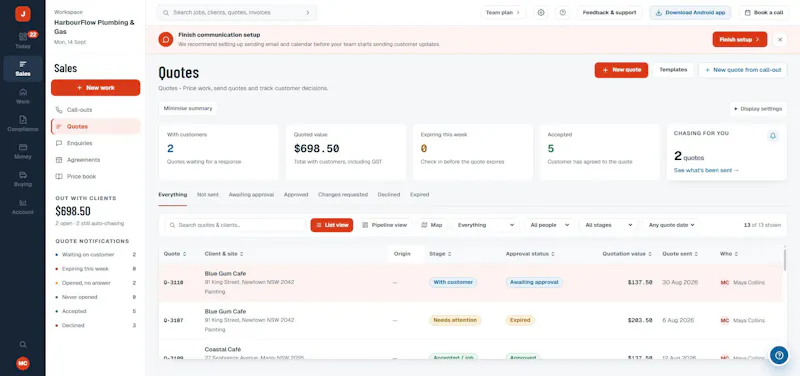
Task: Click the Finish setup button
Action: click(x=739, y=39)
